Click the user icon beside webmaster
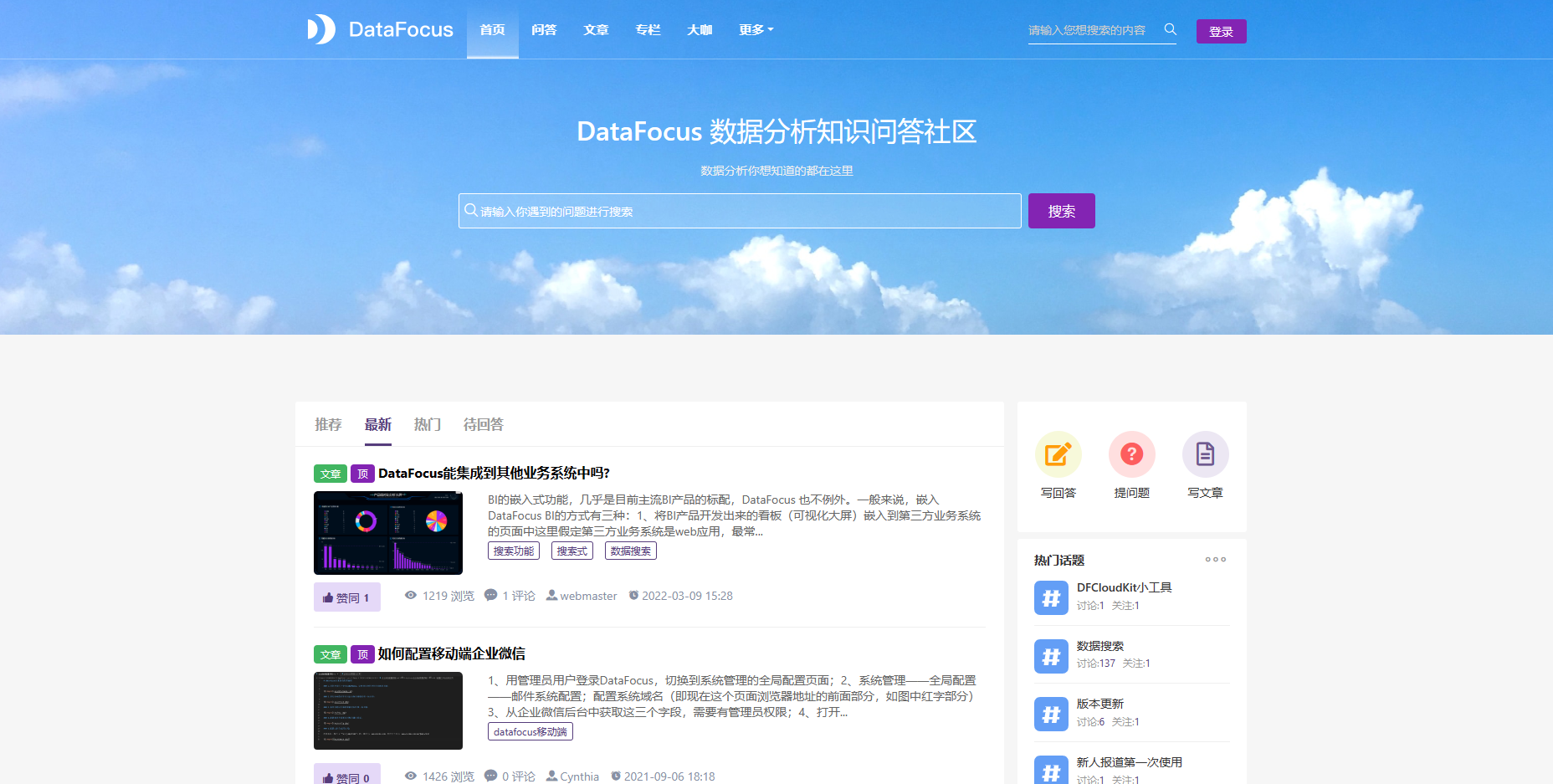Image resolution: width=1553 pixels, height=784 pixels. pyautogui.click(x=552, y=595)
